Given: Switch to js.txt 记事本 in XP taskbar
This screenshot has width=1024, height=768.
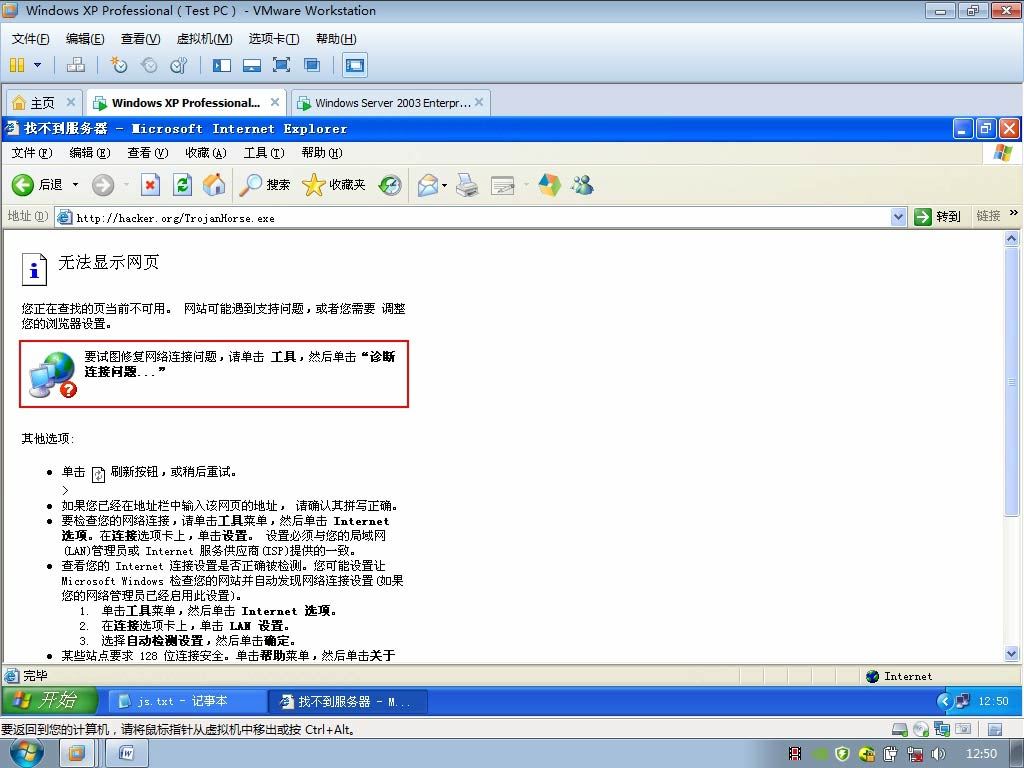Looking at the screenshot, I should (185, 701).
